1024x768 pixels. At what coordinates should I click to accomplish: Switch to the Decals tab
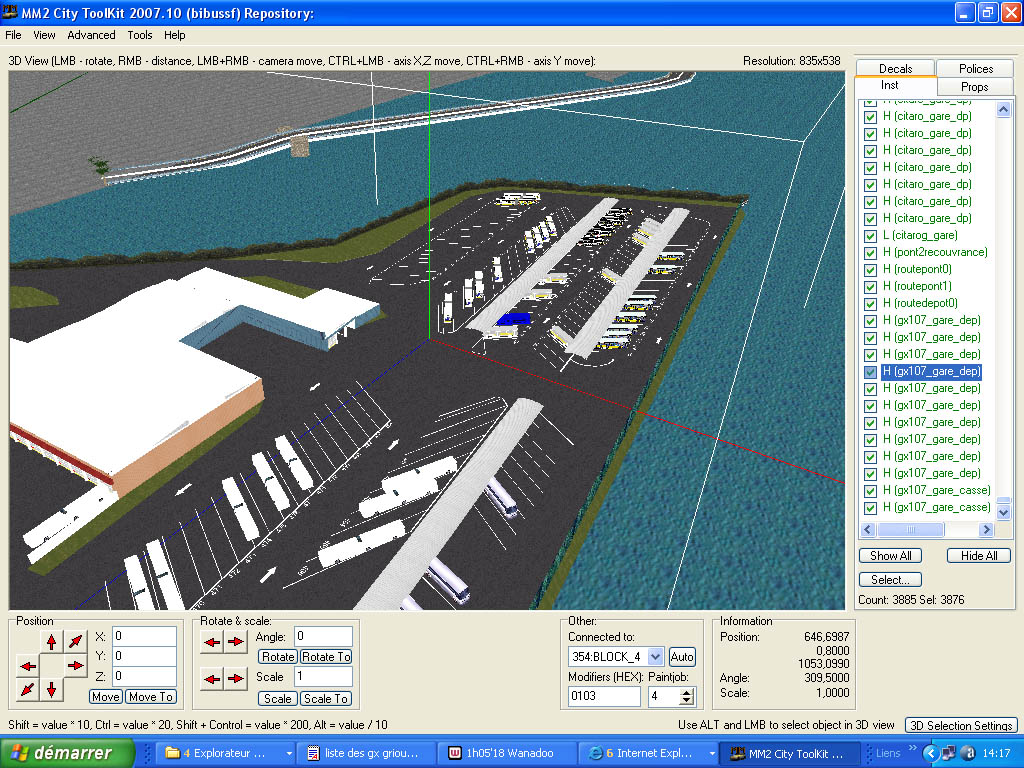point(895,69)
